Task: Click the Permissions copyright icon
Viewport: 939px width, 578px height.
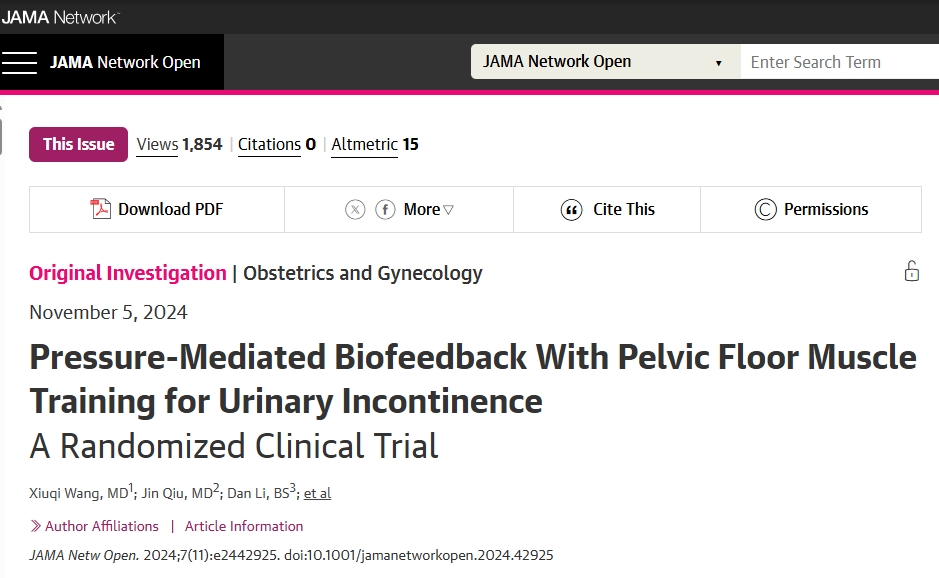Action: pos(765,210)
